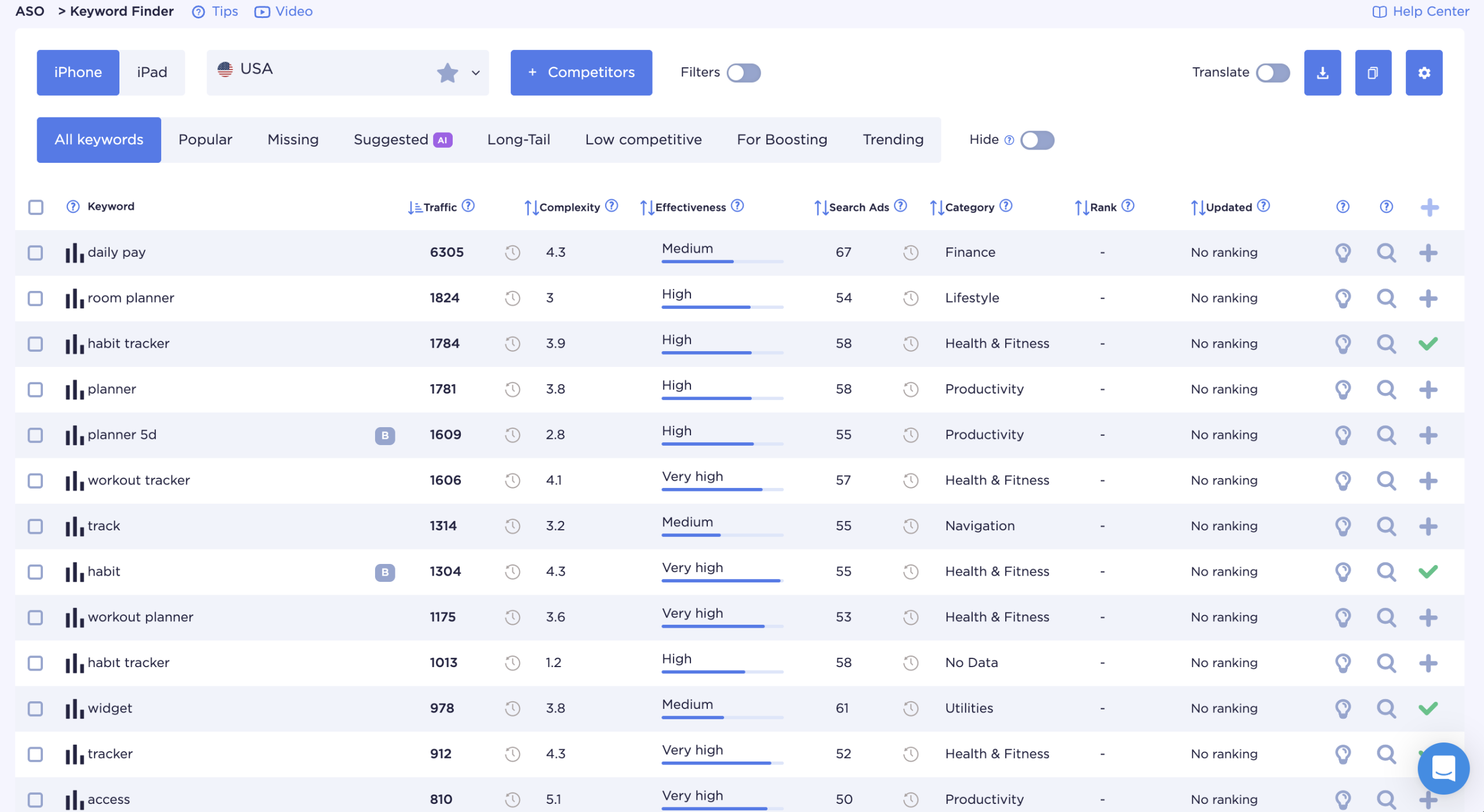
Task: Open traffic history clock for access row
Action: [512, 800]
